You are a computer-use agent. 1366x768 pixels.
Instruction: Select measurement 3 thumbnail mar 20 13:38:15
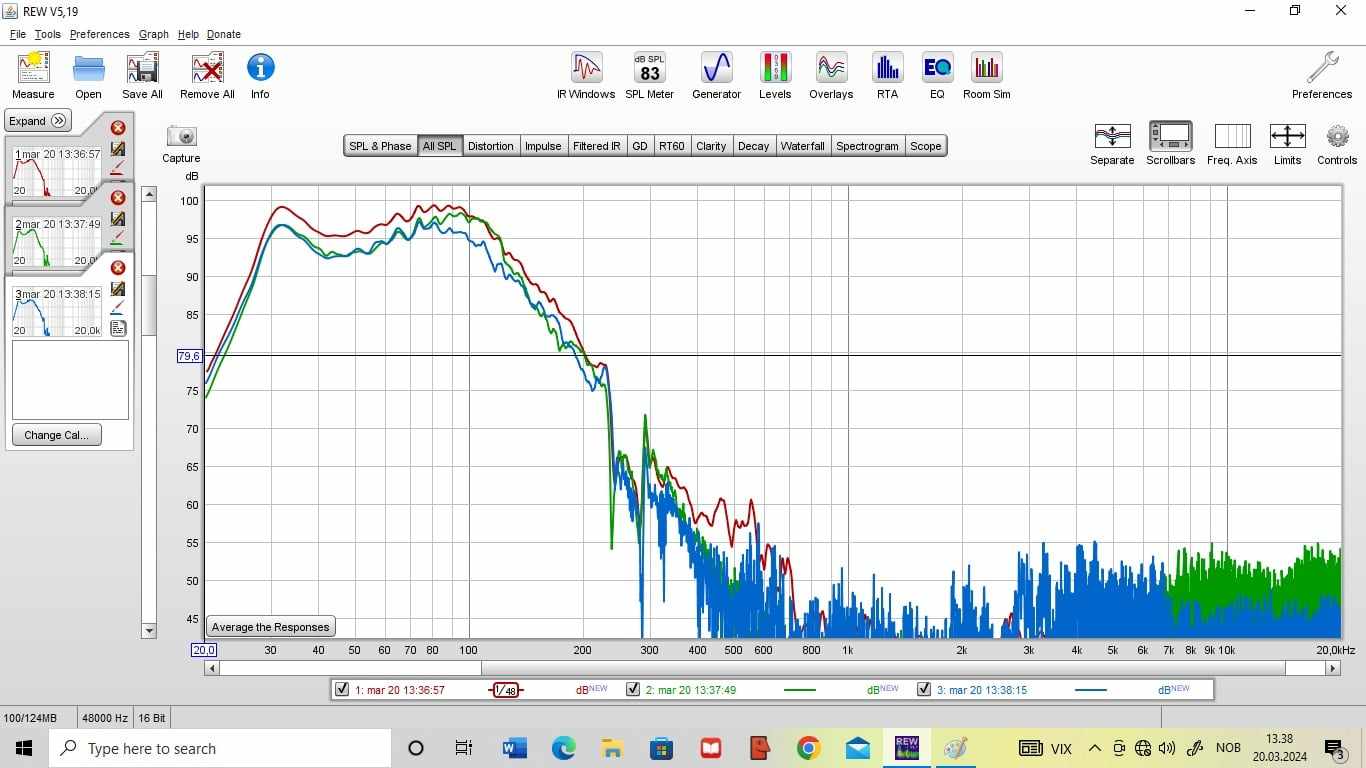(x=57, y=310)
